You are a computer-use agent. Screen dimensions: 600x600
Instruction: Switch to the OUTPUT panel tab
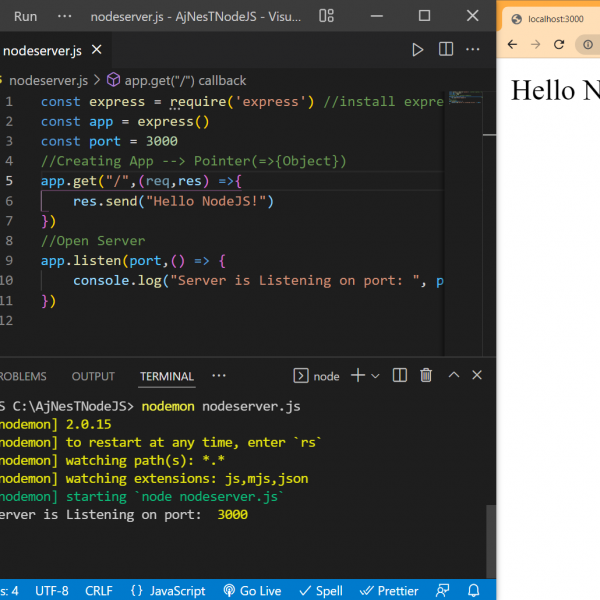pyautogui.click(x=93, y=376)
